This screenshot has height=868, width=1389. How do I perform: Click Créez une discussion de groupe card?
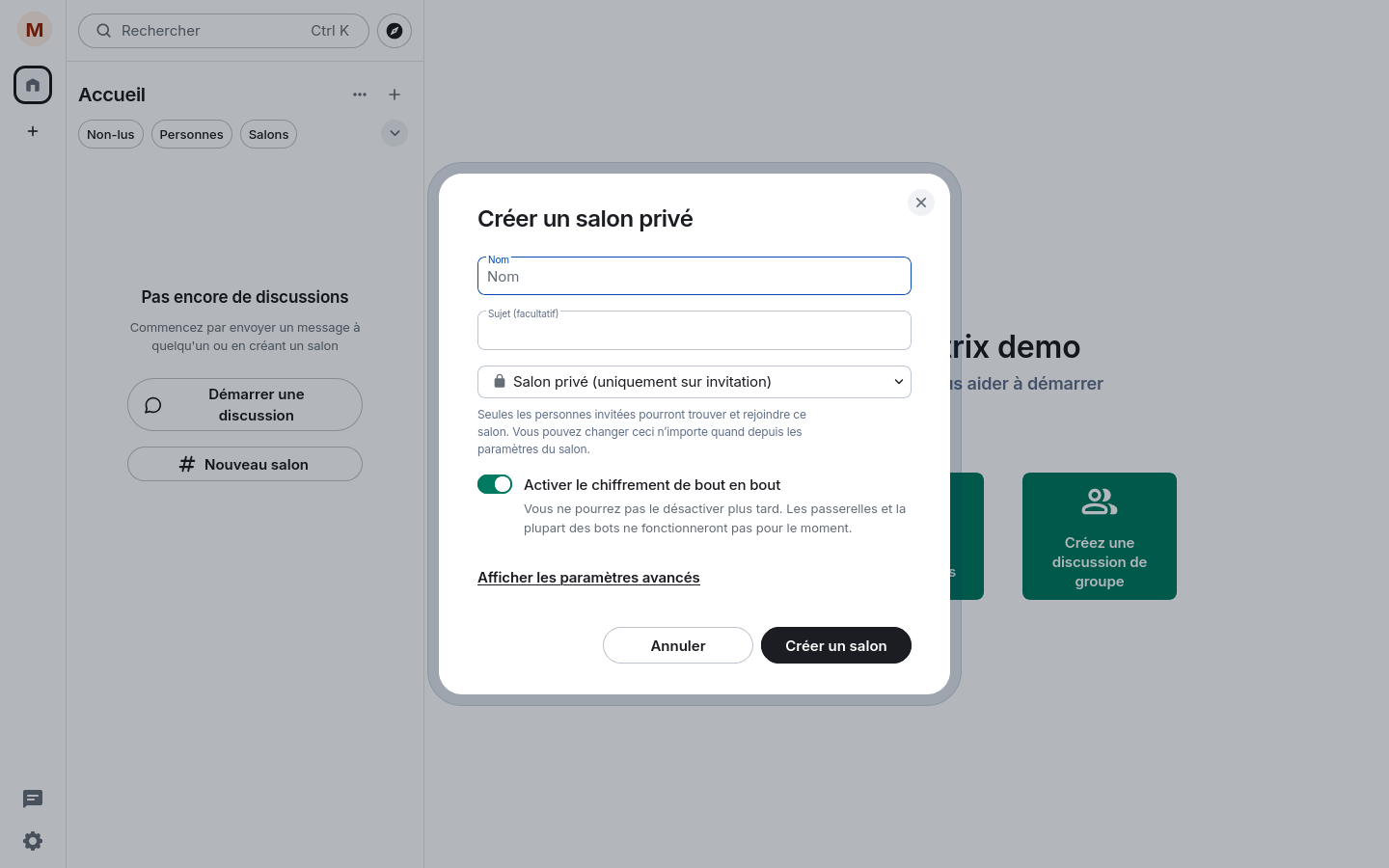click(x=1100, y=536)
